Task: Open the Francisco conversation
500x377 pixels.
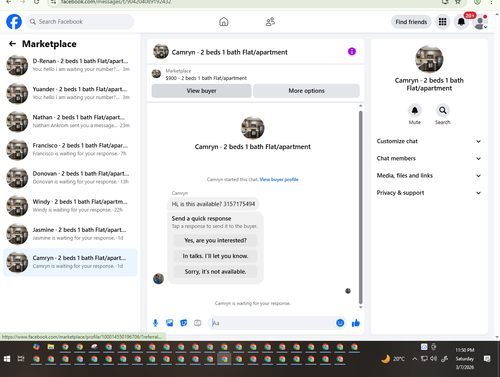Action: (70, 150)
